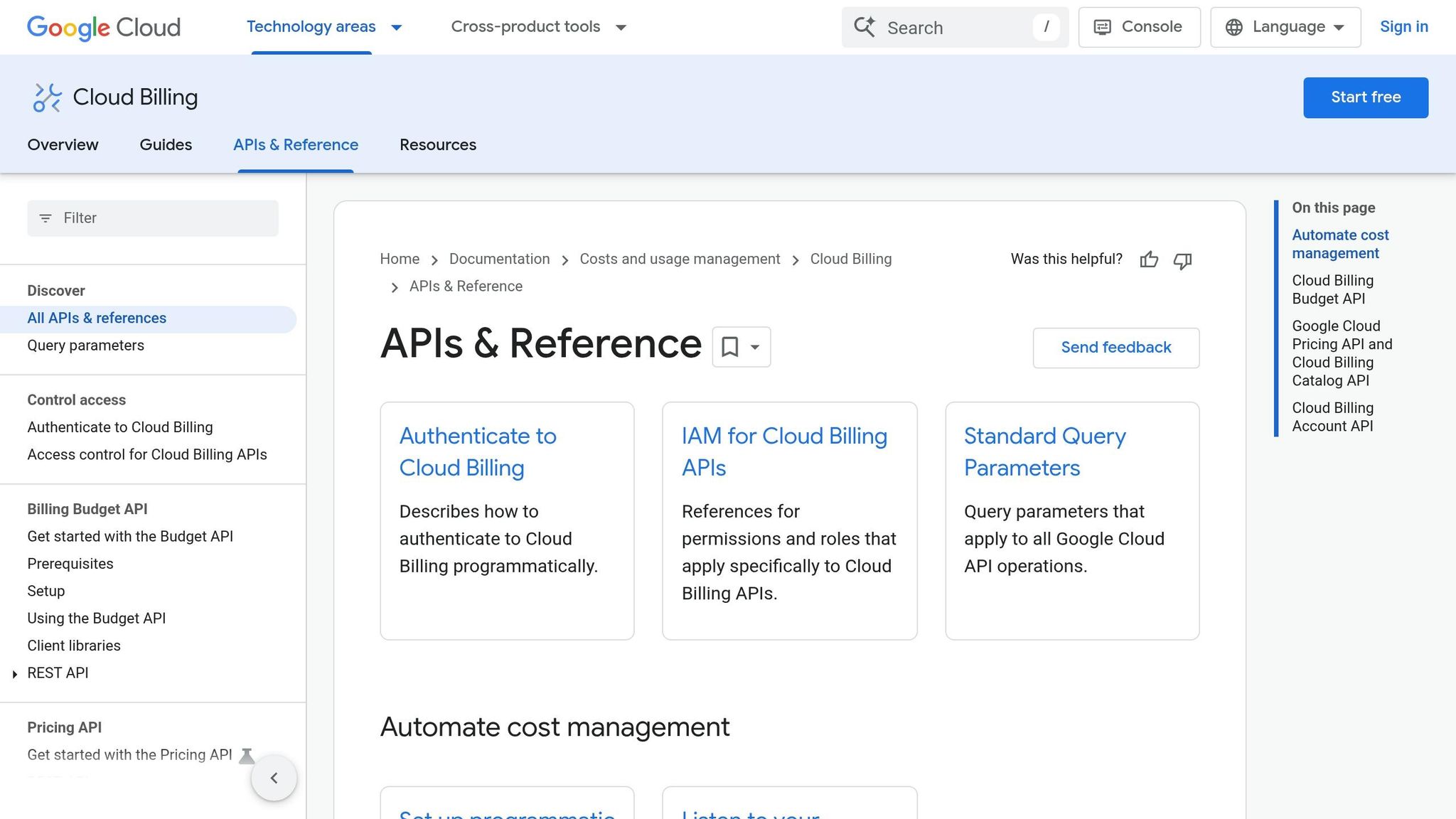This screenshot has height=819, width=1456.
Task: Click inside the Search input field
Action: coord(946,27)
